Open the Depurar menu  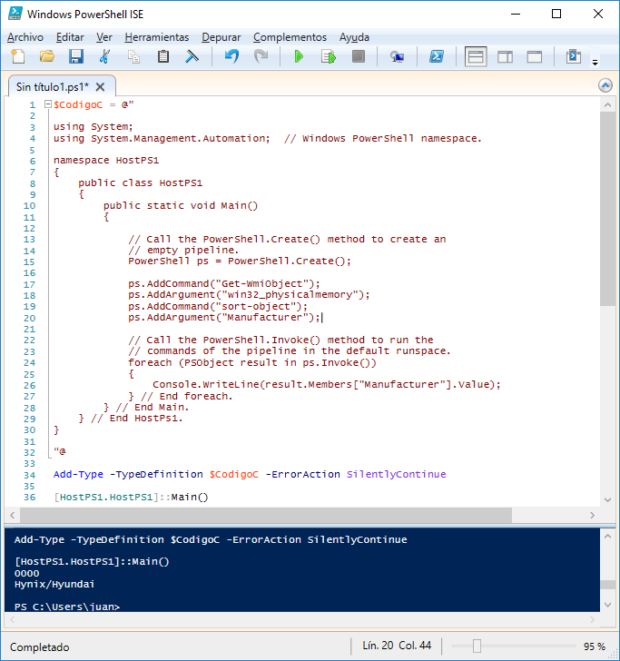(221, 37)
